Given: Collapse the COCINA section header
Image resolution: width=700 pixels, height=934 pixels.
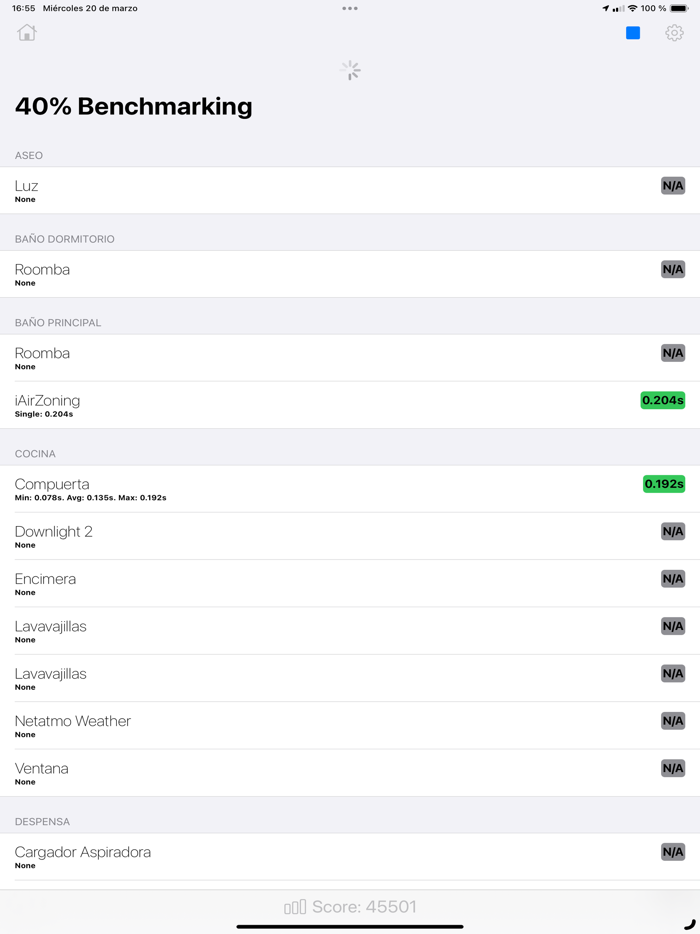Looking at the screenshot, I should (x=35, y=453).
